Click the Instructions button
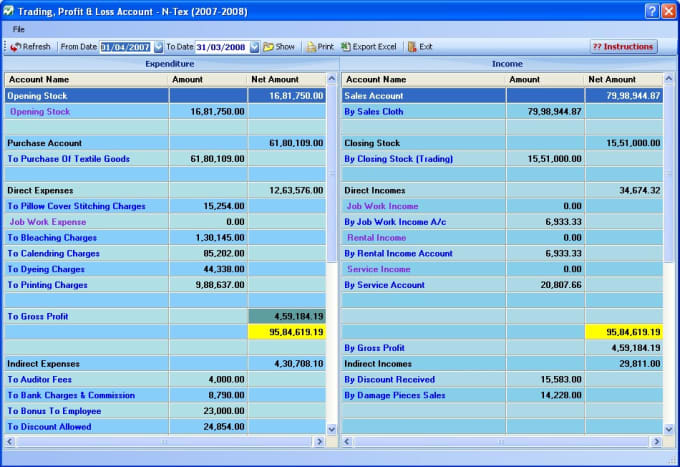 coord(623,46)
